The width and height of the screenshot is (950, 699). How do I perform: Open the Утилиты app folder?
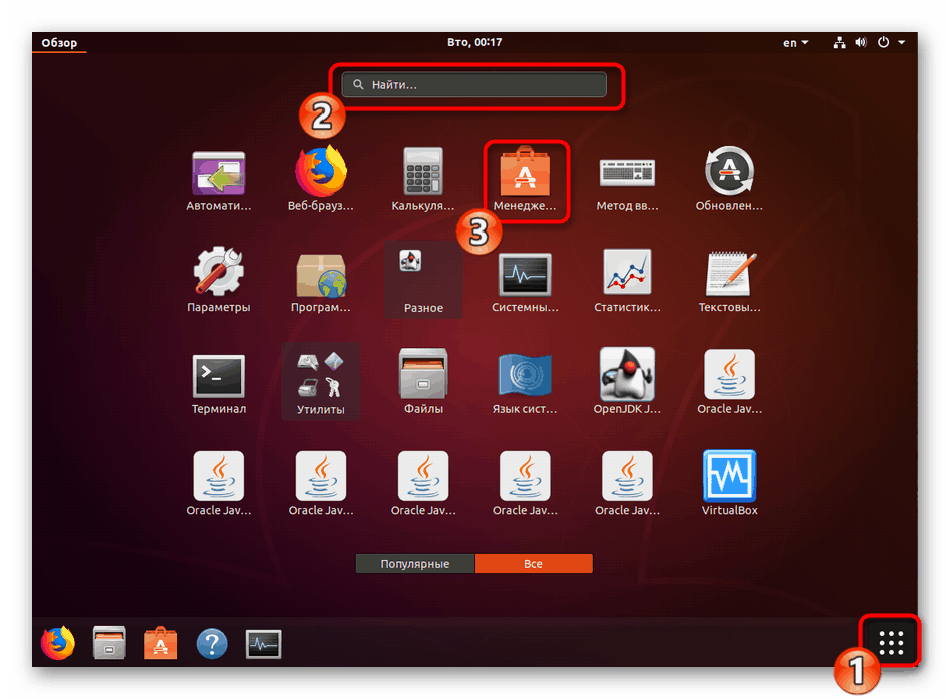point(321,381)
